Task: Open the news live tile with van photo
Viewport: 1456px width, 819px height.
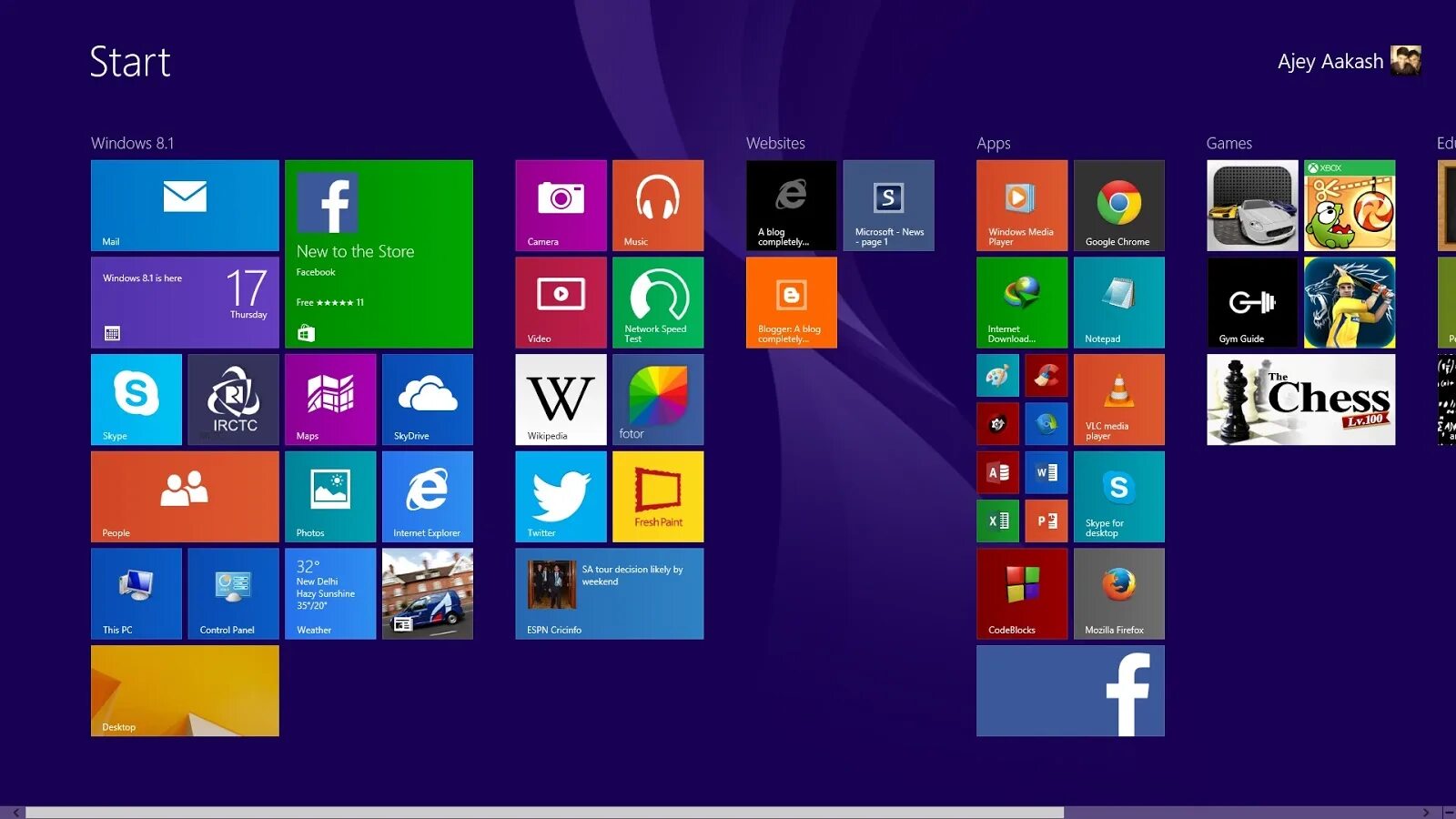Action: tap(428, 593)
